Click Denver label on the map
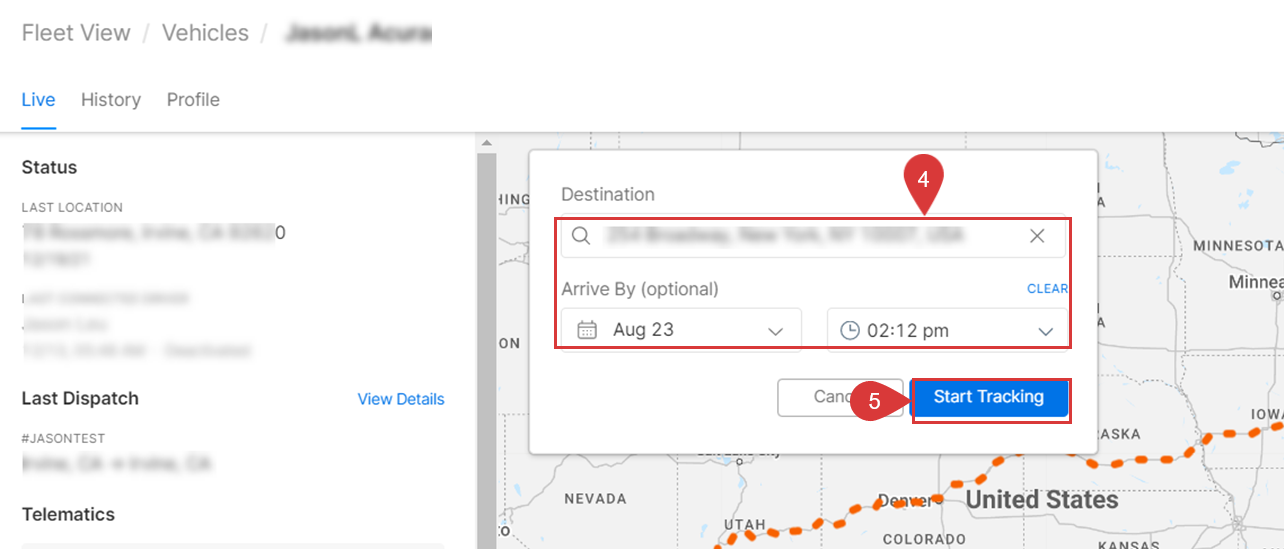This screenshot has height=549, width=1284. [904, 500]
